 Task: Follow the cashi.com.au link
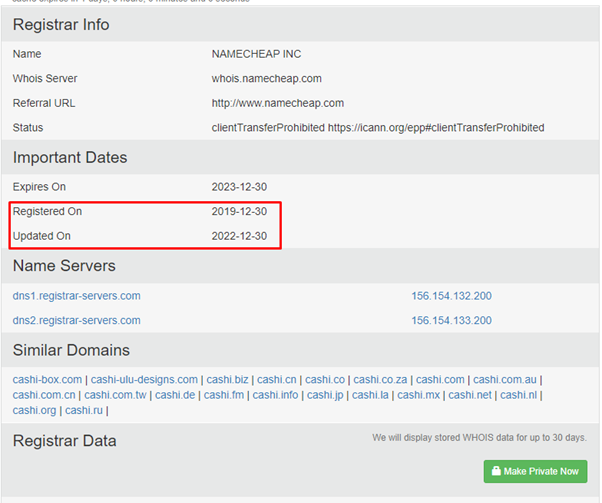pos(504,380)
